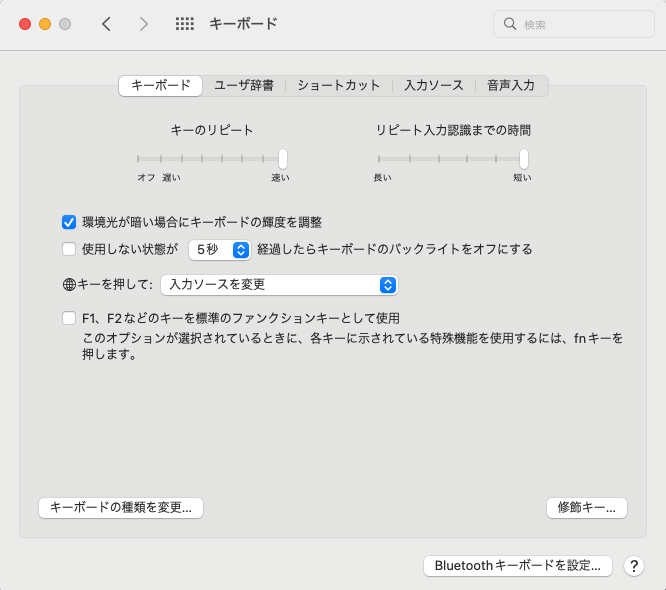Click the 短い label under delay slider
The image size is (666, 590).
522,178
